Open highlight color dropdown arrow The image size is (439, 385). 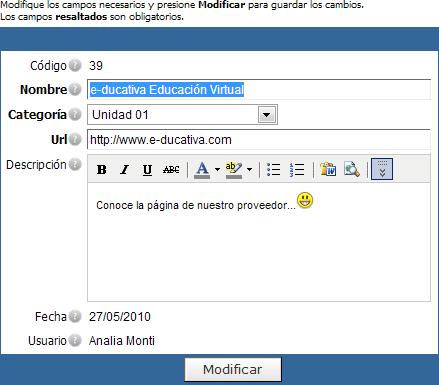[249, 170]
